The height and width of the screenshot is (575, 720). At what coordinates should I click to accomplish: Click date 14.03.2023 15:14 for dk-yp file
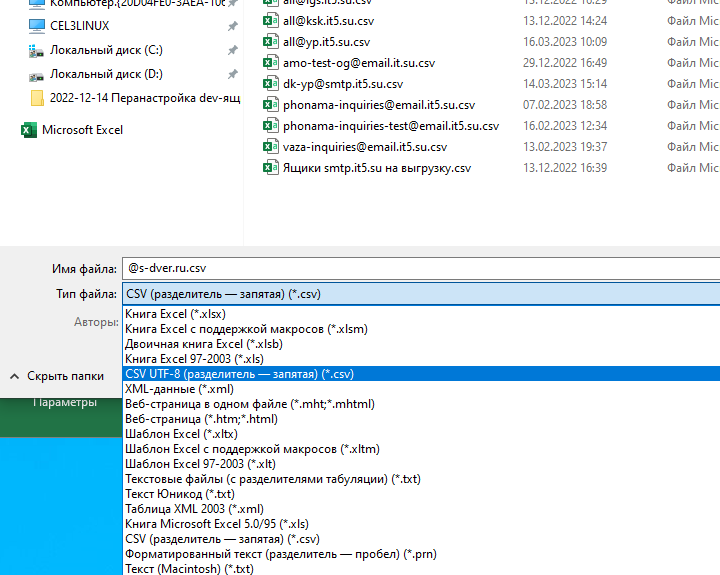coord(565,85)
